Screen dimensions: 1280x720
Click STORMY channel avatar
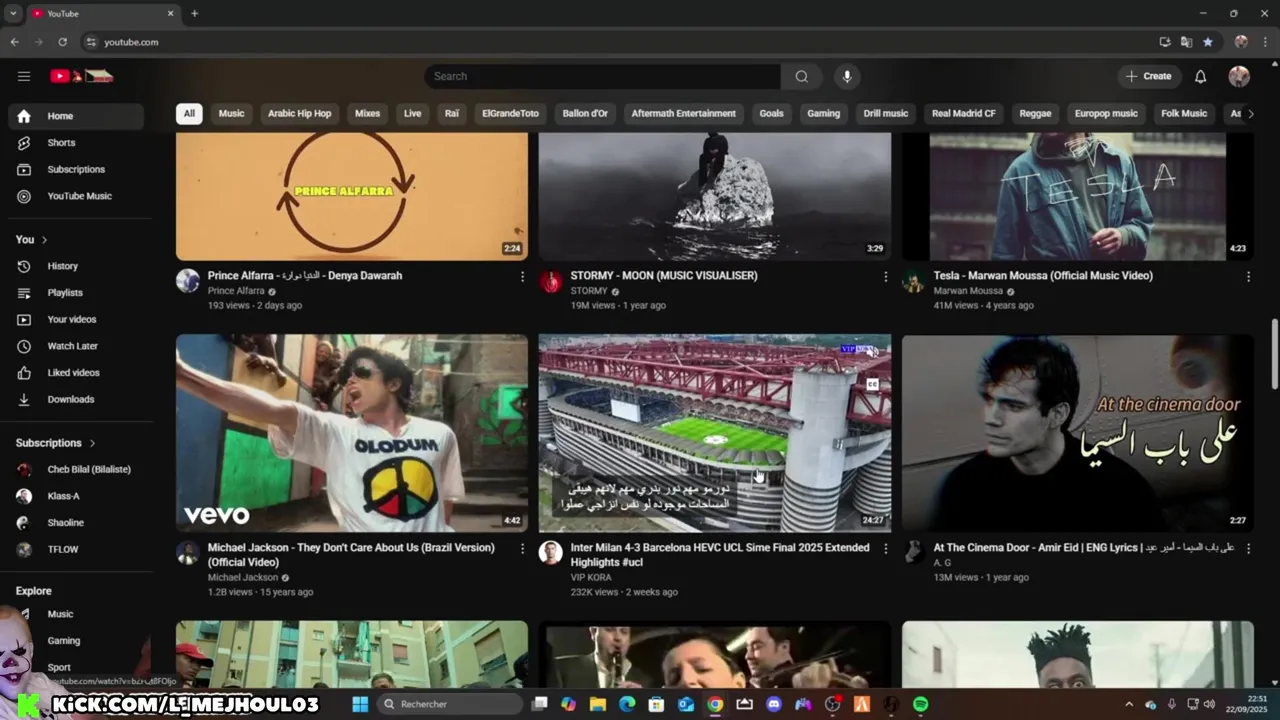[551, 280]
